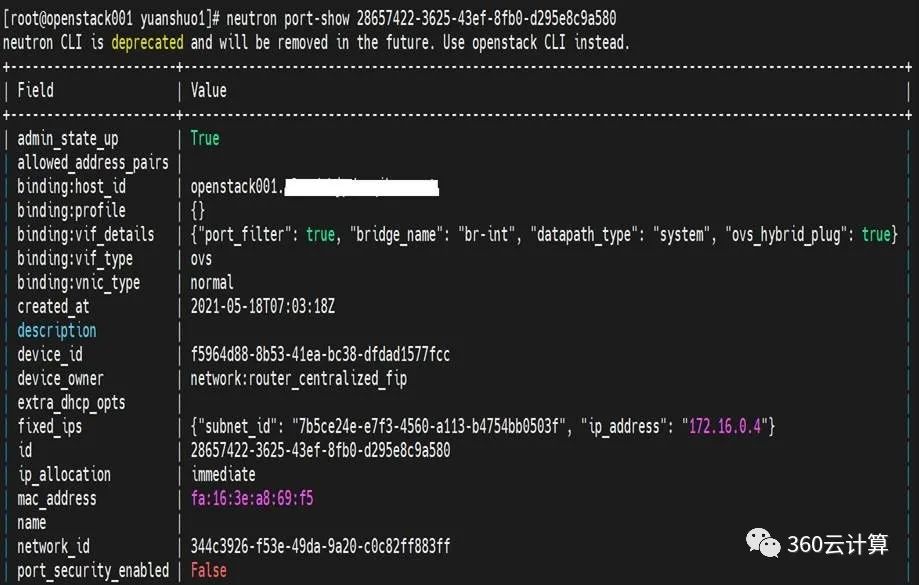
Task: Click the MAC address fa:16:3e:a8:69:f5
Action: [252, 498]
